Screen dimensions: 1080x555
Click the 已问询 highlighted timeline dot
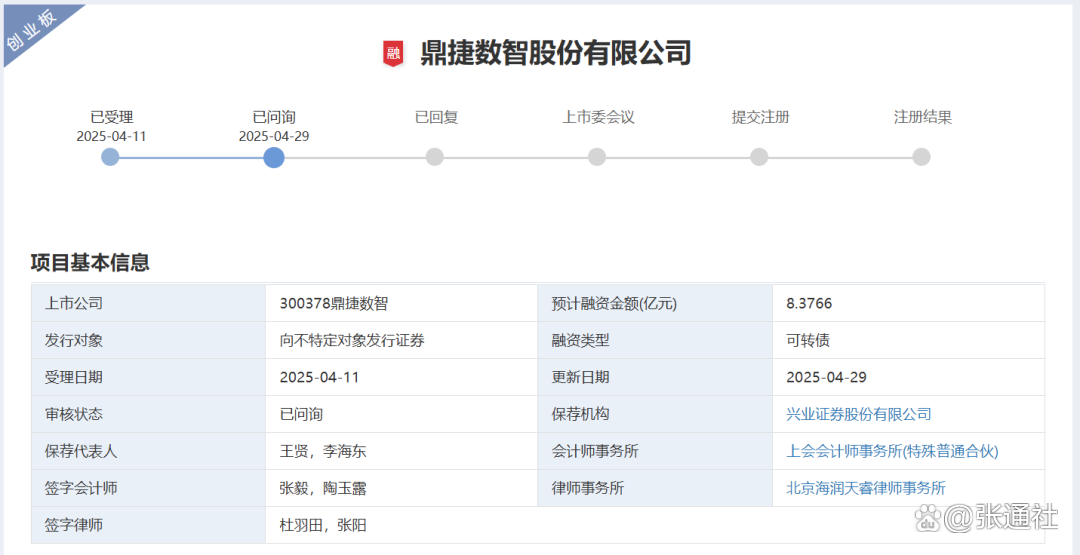(x=273, y=157)
